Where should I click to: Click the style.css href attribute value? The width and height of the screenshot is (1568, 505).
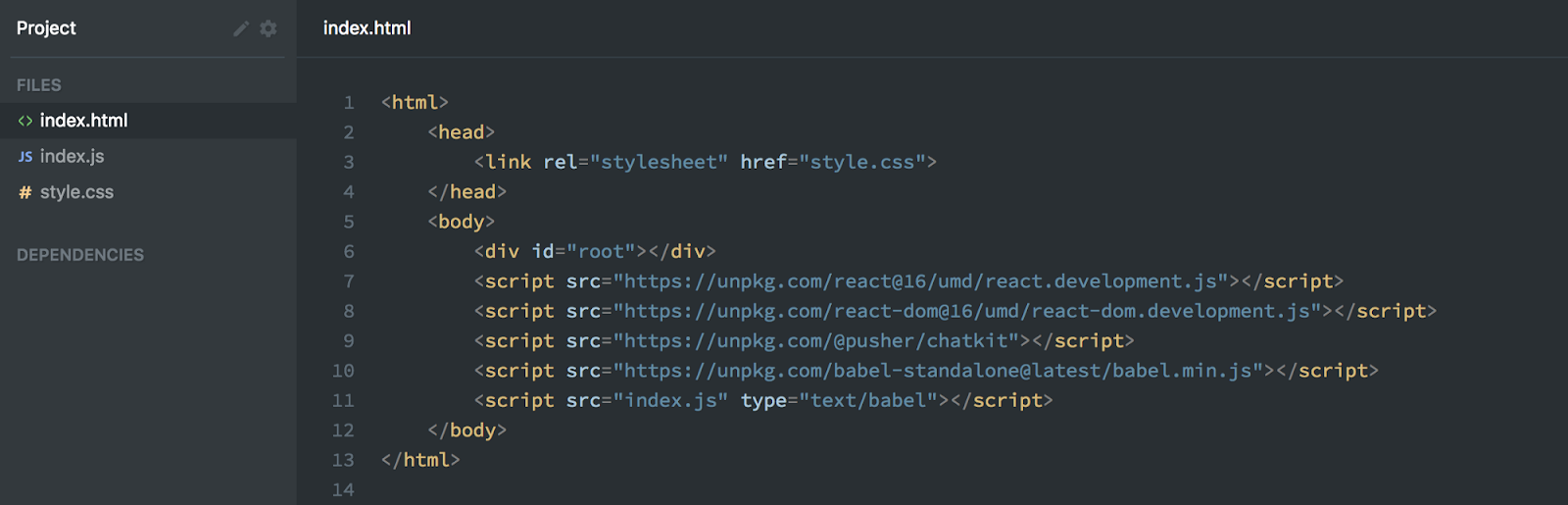pyautogui.click(x=862, y=162)
